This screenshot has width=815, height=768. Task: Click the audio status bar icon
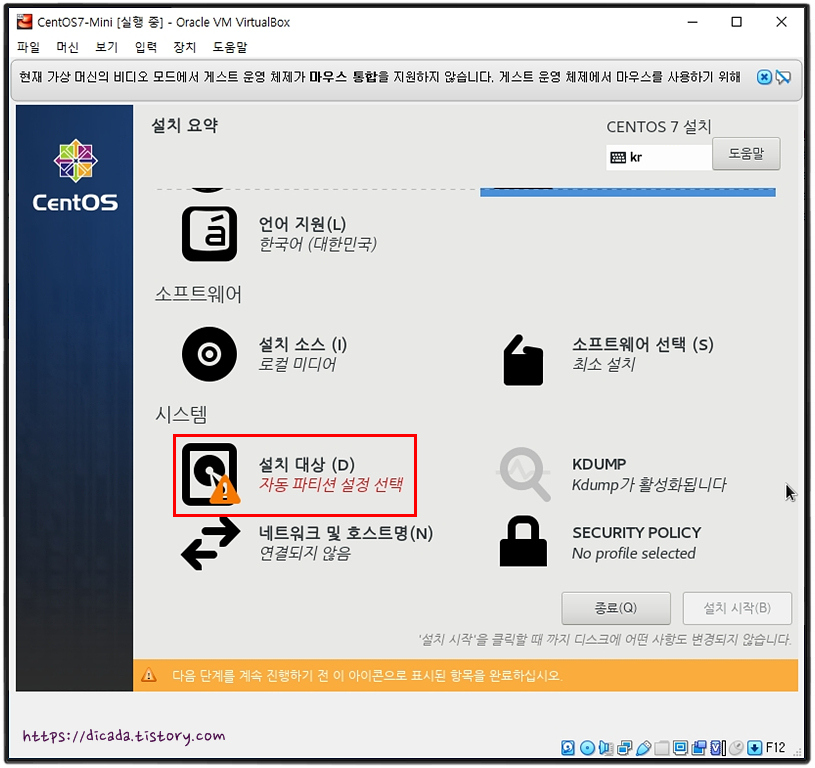coord(606,748)
